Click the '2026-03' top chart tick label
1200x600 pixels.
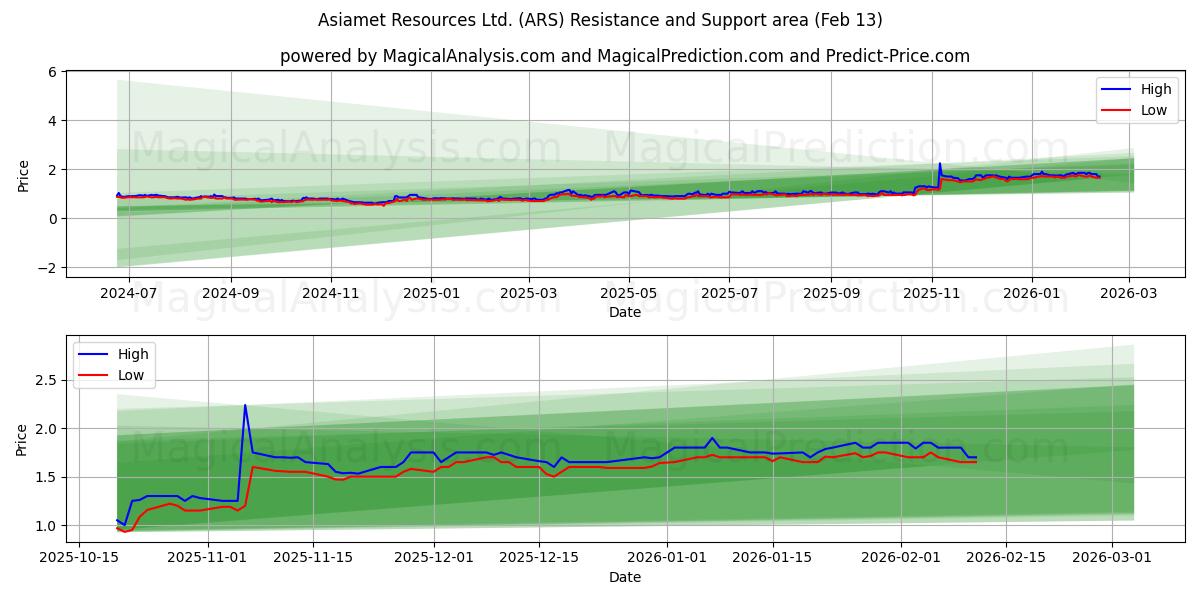[x=1128, y=294]
